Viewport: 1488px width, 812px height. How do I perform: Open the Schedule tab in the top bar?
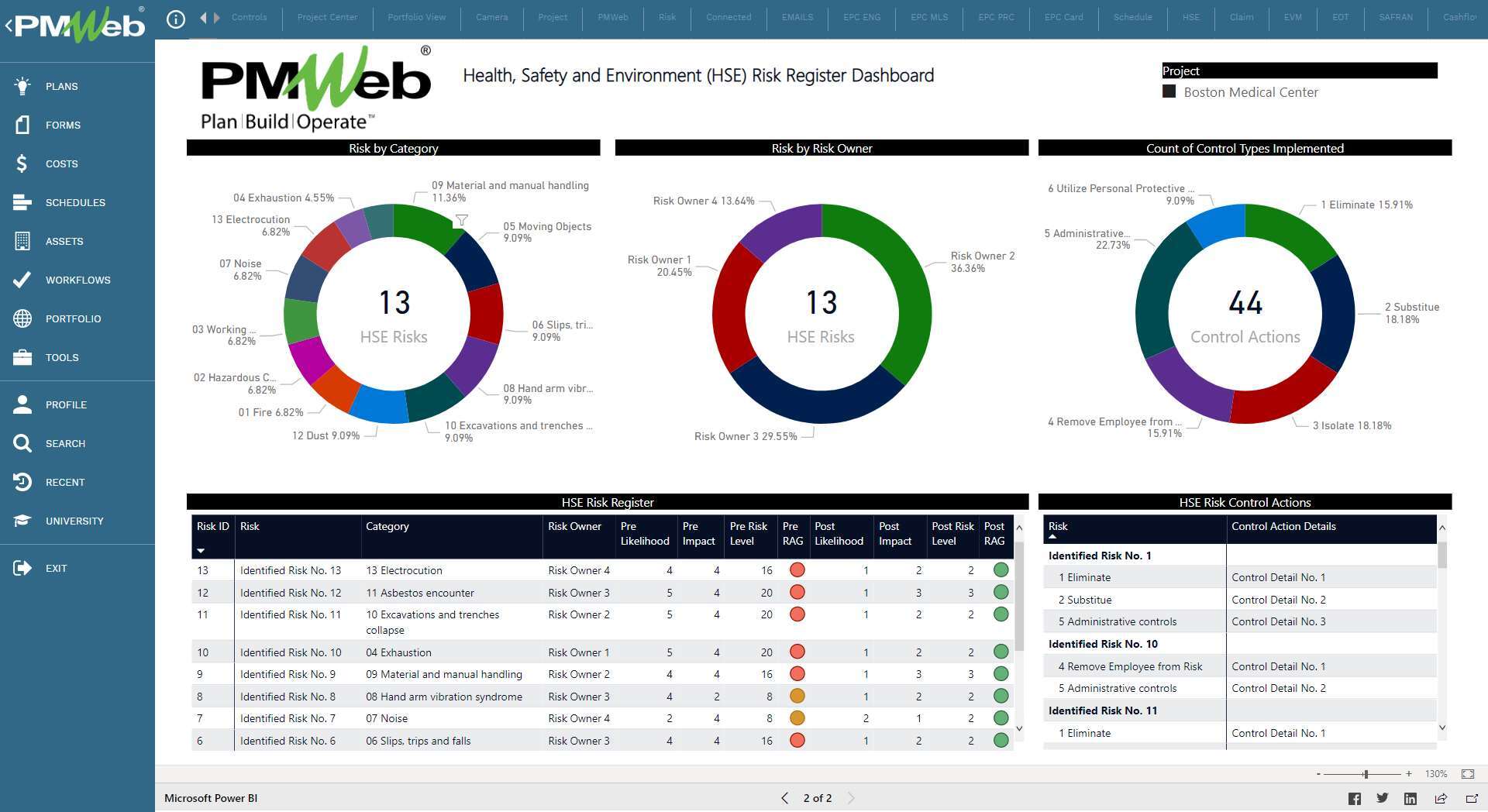tap(1133, 17)
